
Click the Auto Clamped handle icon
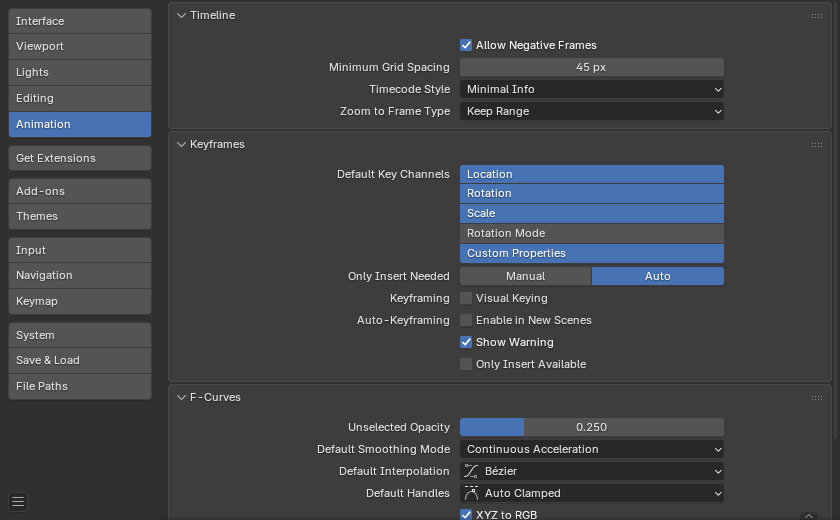(471, 493)
